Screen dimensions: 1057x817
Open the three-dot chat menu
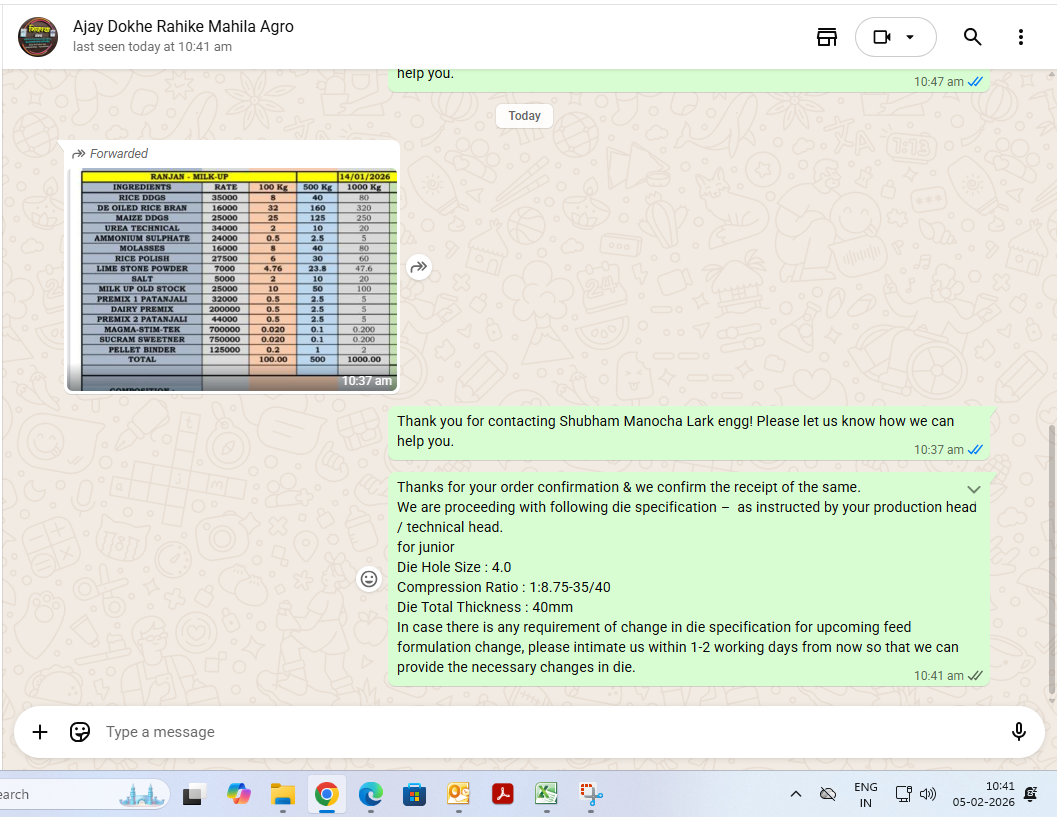(1020, 37)
